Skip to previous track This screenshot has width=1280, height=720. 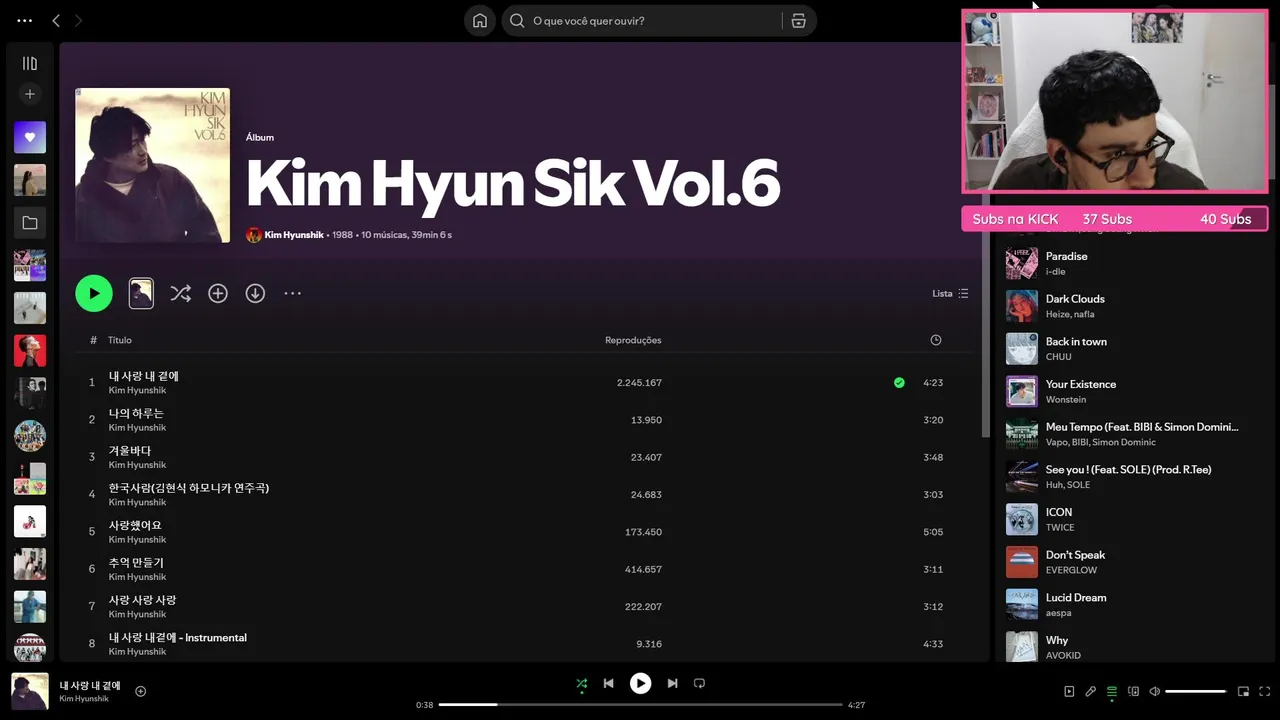(608, 683)
